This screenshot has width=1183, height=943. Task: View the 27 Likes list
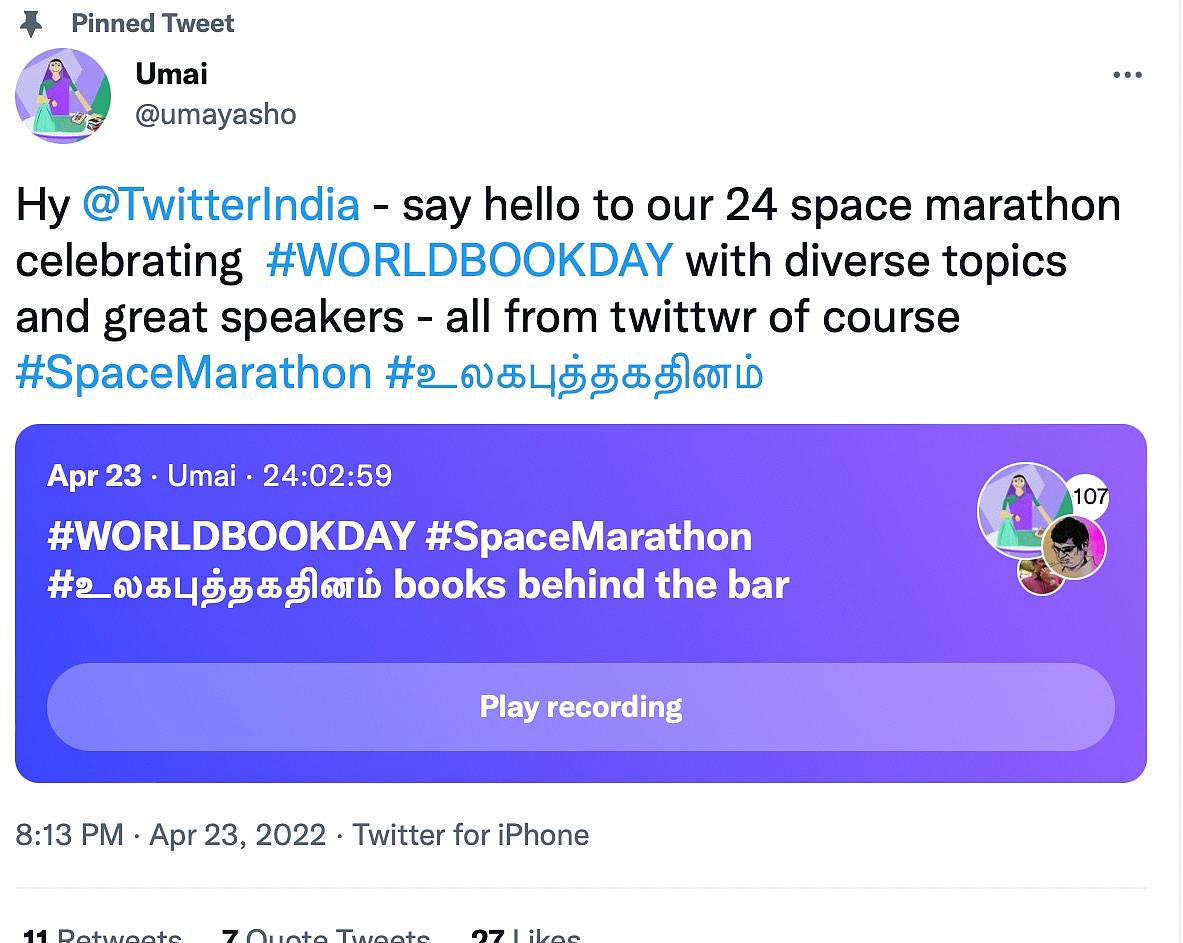point(525,935)
